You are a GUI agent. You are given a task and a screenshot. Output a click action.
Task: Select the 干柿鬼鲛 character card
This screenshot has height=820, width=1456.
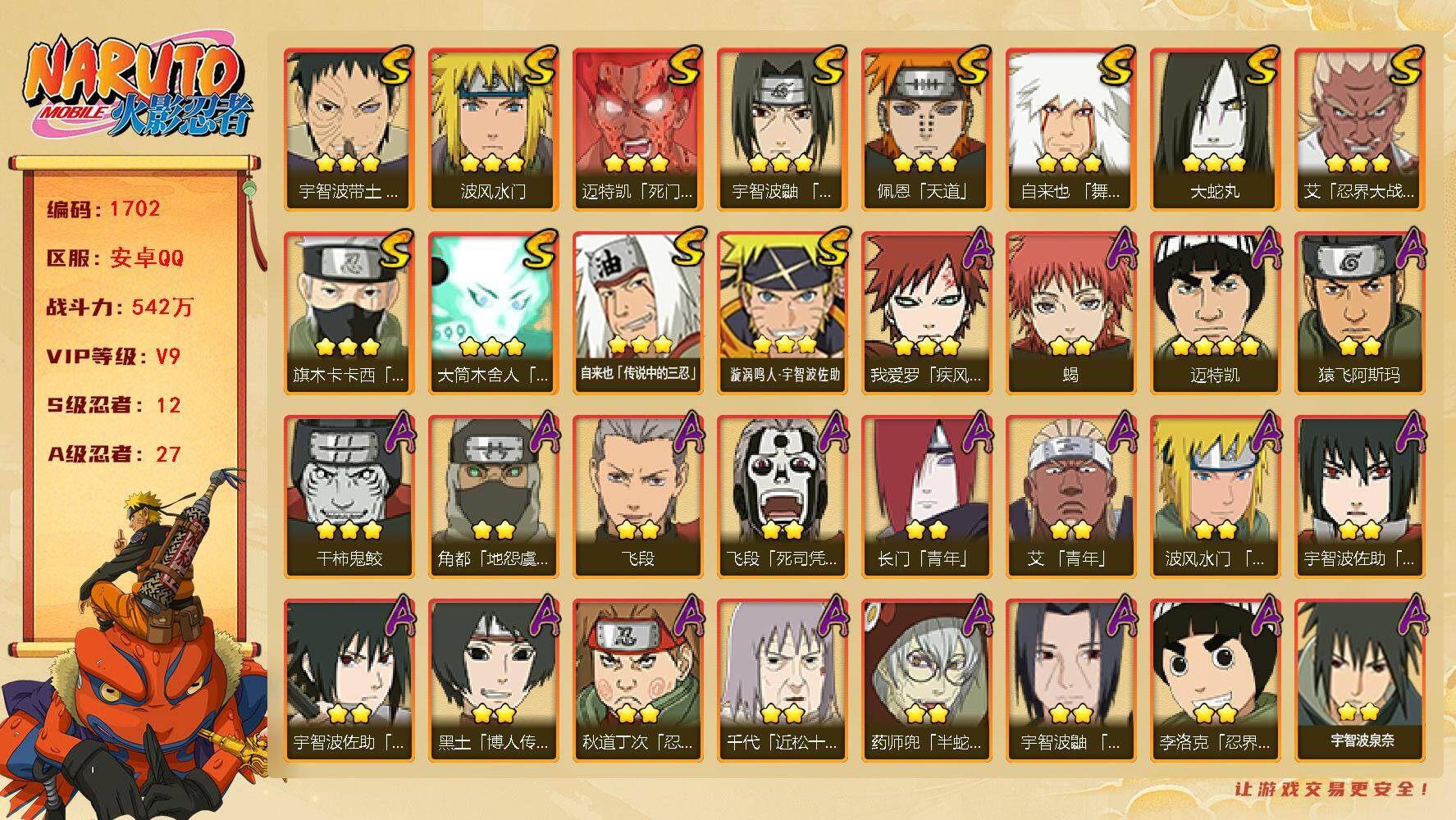click(x=349, y=497)
